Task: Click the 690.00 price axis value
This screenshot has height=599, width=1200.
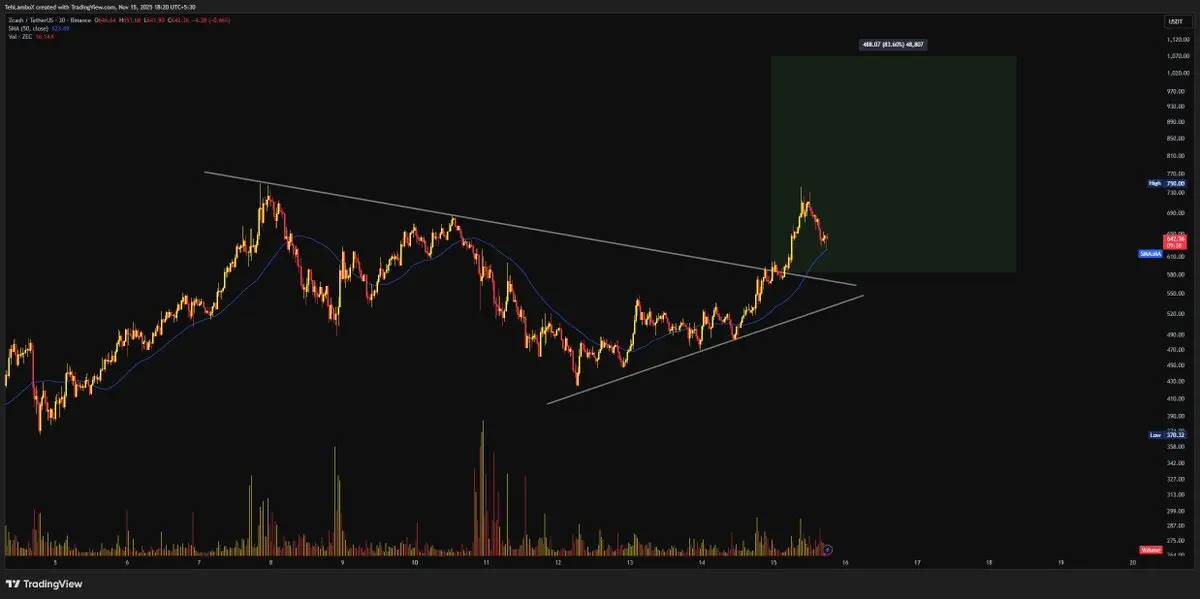Action: (1175, 213)
